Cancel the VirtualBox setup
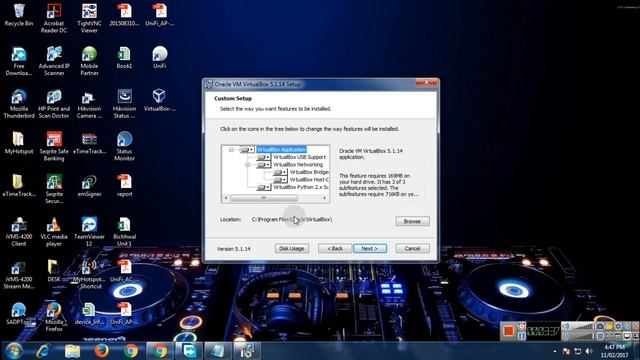Image resolution: width=640 pixels, height=360 pixels. click(412, 249)
